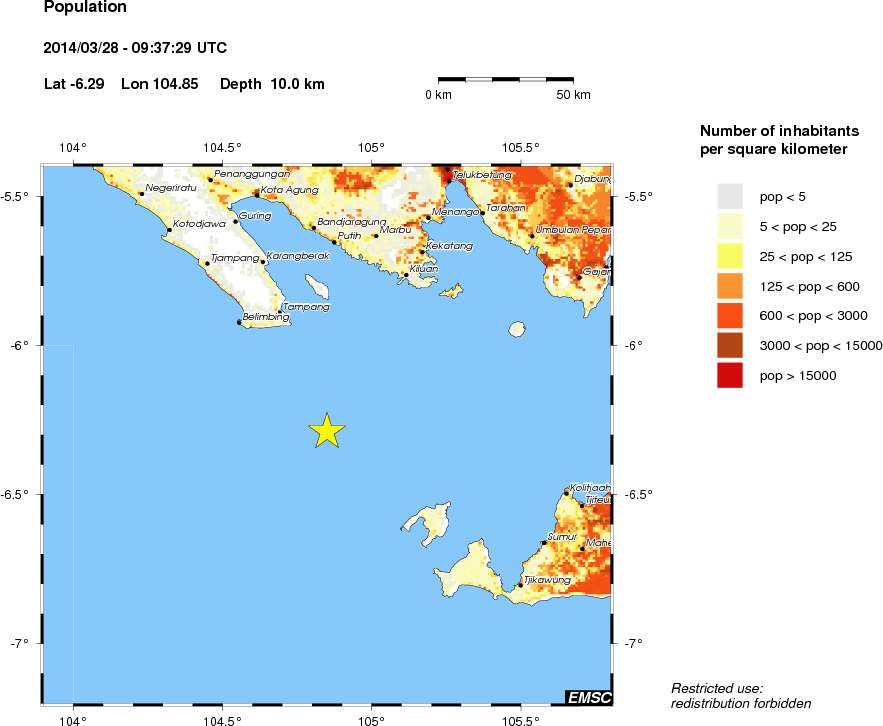Select the 'pop > 15000' red swatch

730,376
